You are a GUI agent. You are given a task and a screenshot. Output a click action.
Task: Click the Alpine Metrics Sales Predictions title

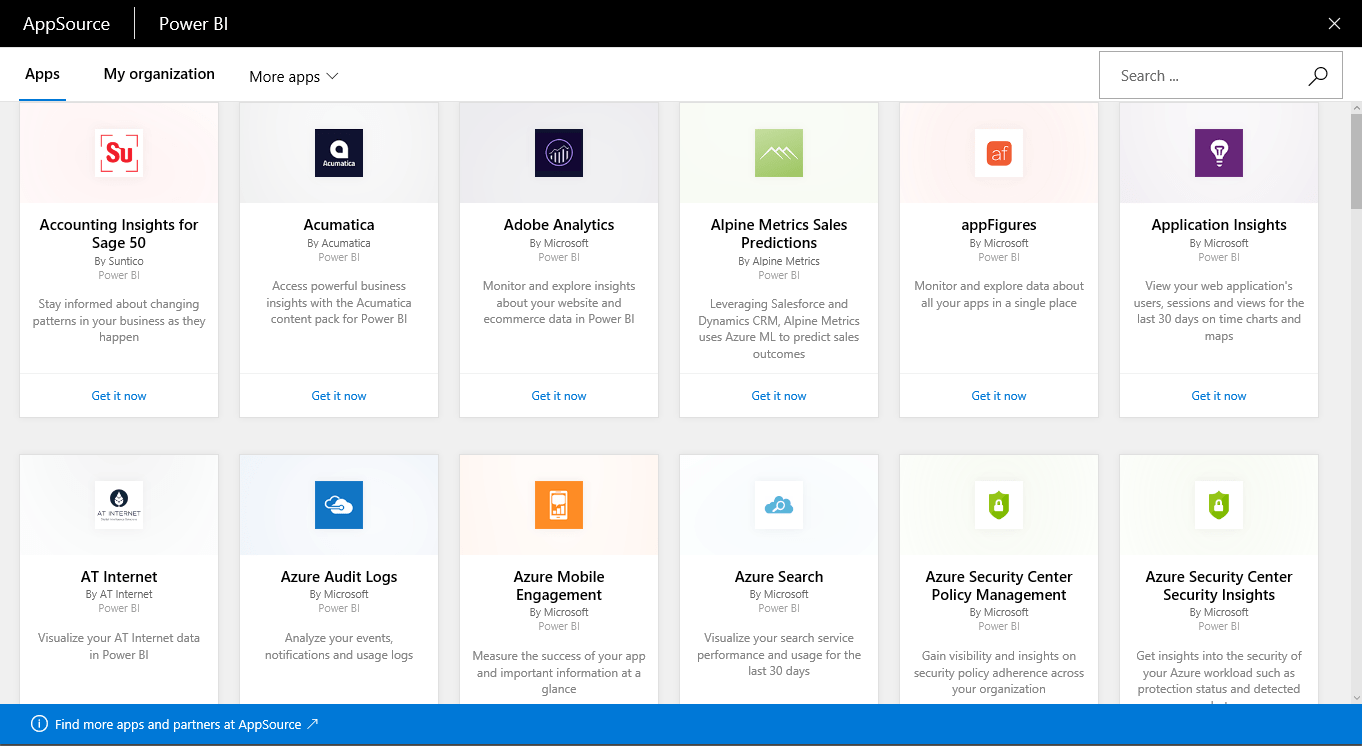(779, 234)
